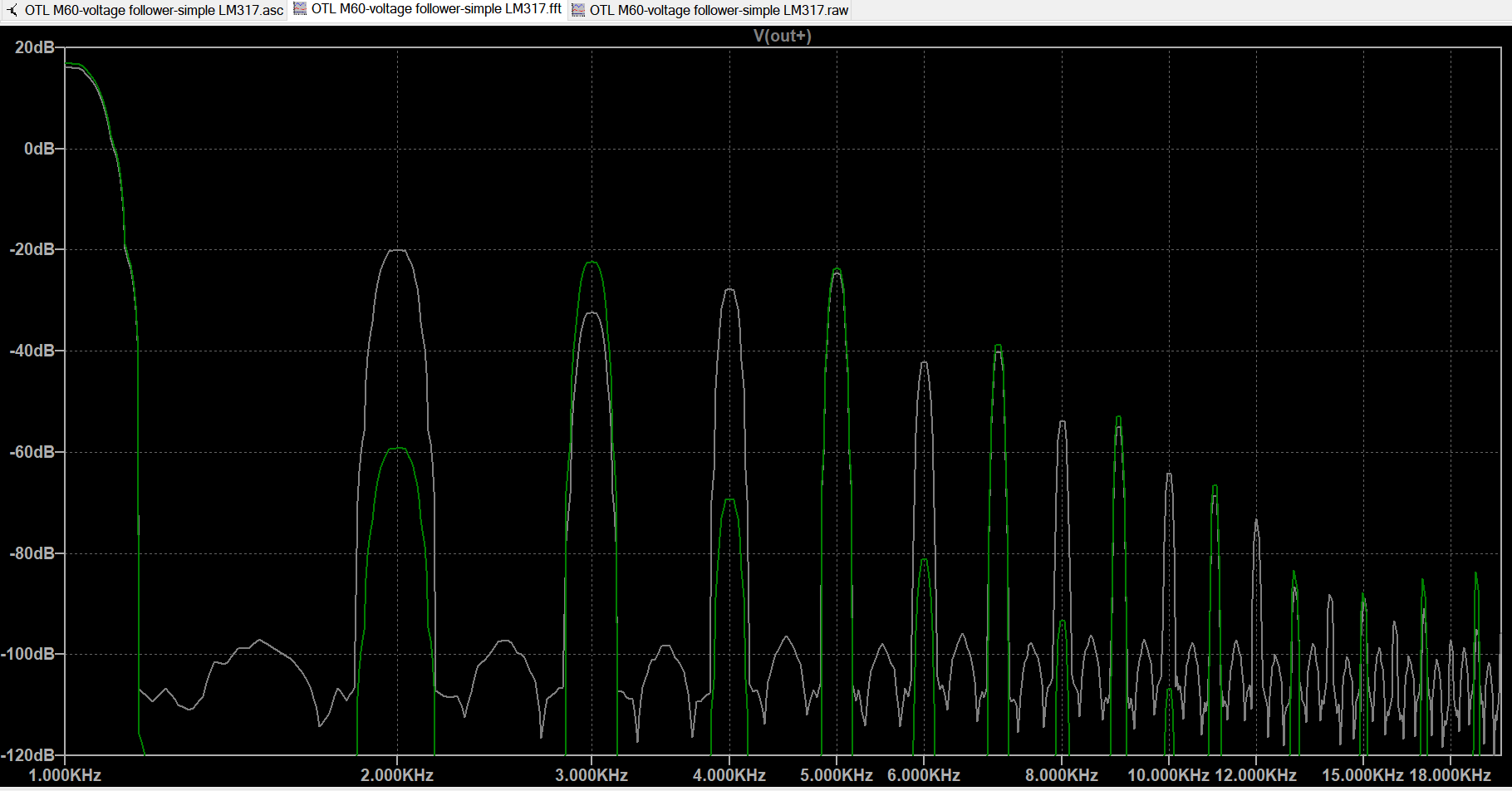Click the 5 kHz harmonic peak top

(x=837, y=269)
